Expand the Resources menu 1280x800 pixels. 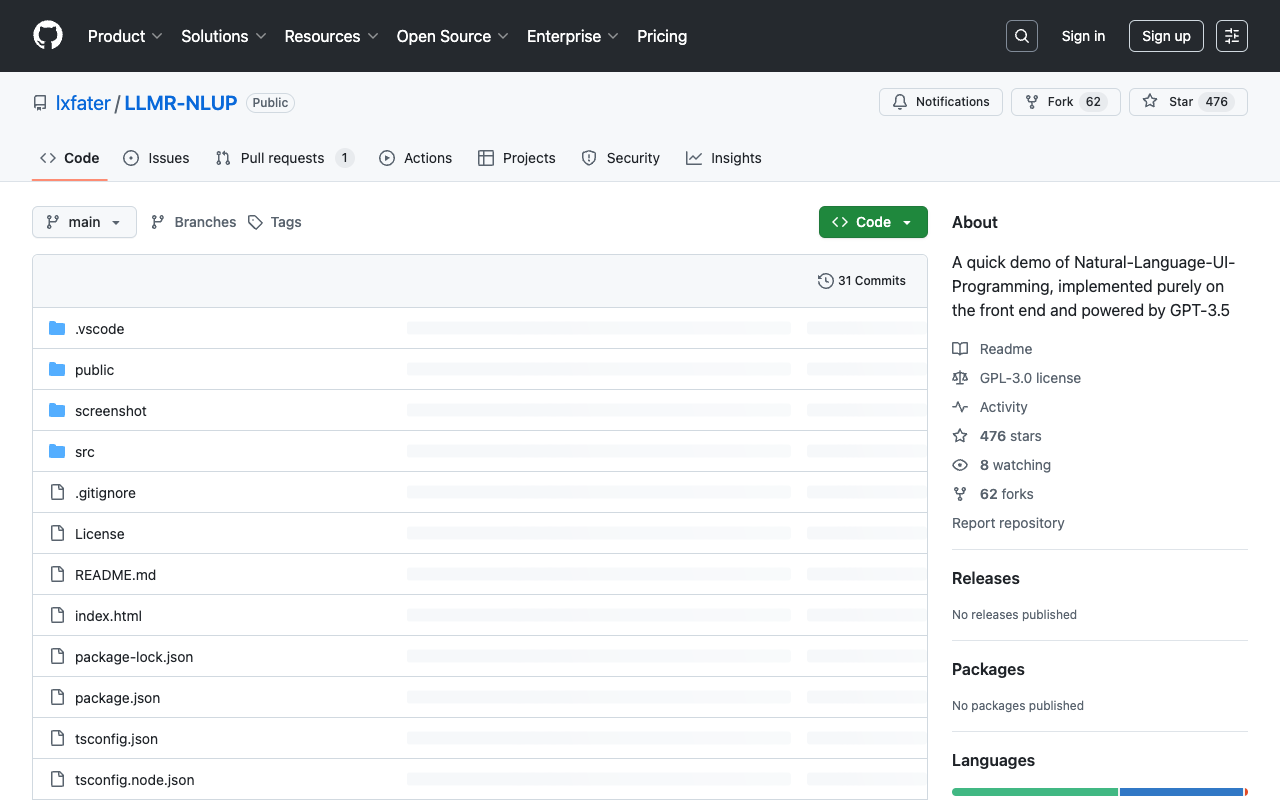click(x=331, y=36)
